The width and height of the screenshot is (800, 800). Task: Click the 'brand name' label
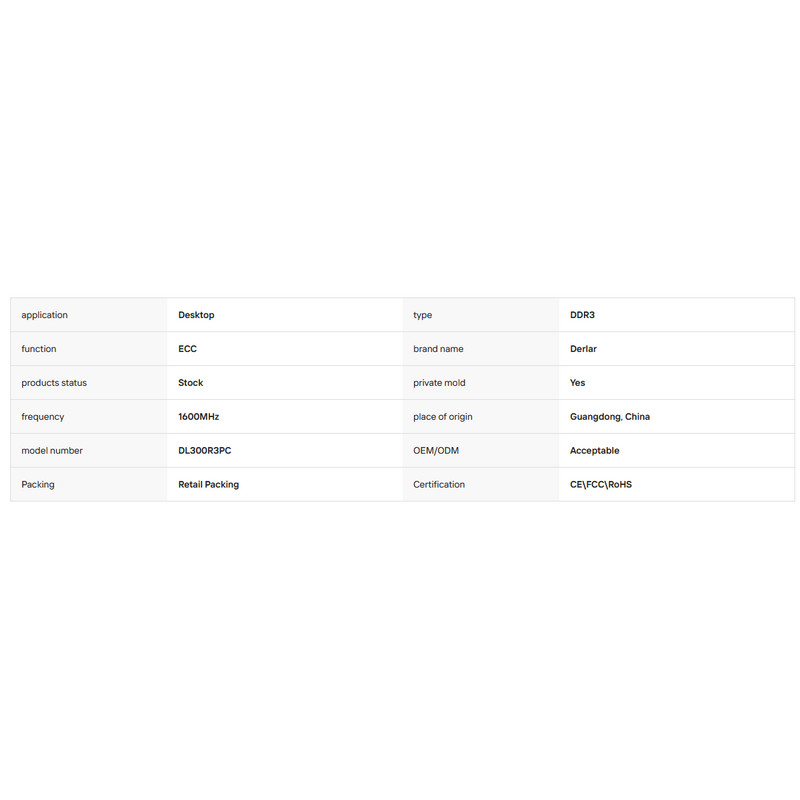pos(438,349)
